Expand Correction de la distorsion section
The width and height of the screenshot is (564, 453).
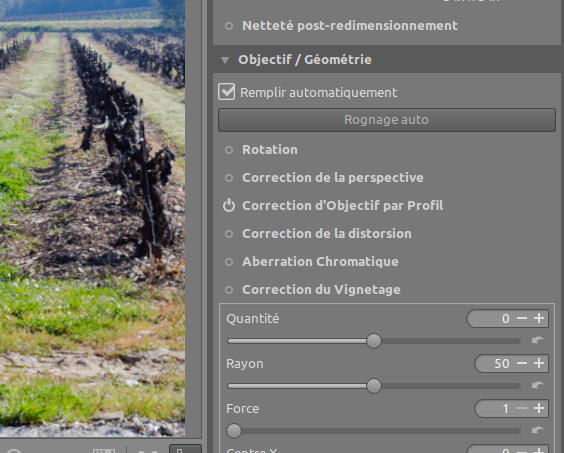click(327, 234)
